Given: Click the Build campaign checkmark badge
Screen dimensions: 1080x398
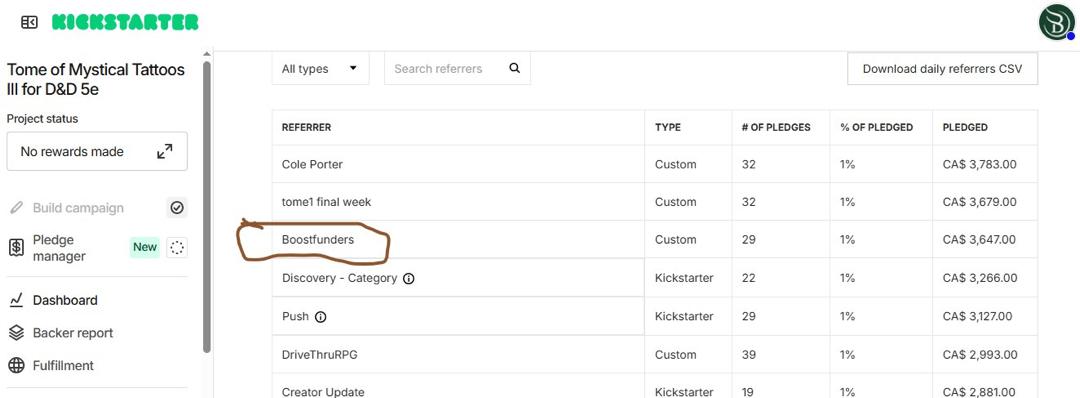Looking at the screenshot, I should [177, 208].
